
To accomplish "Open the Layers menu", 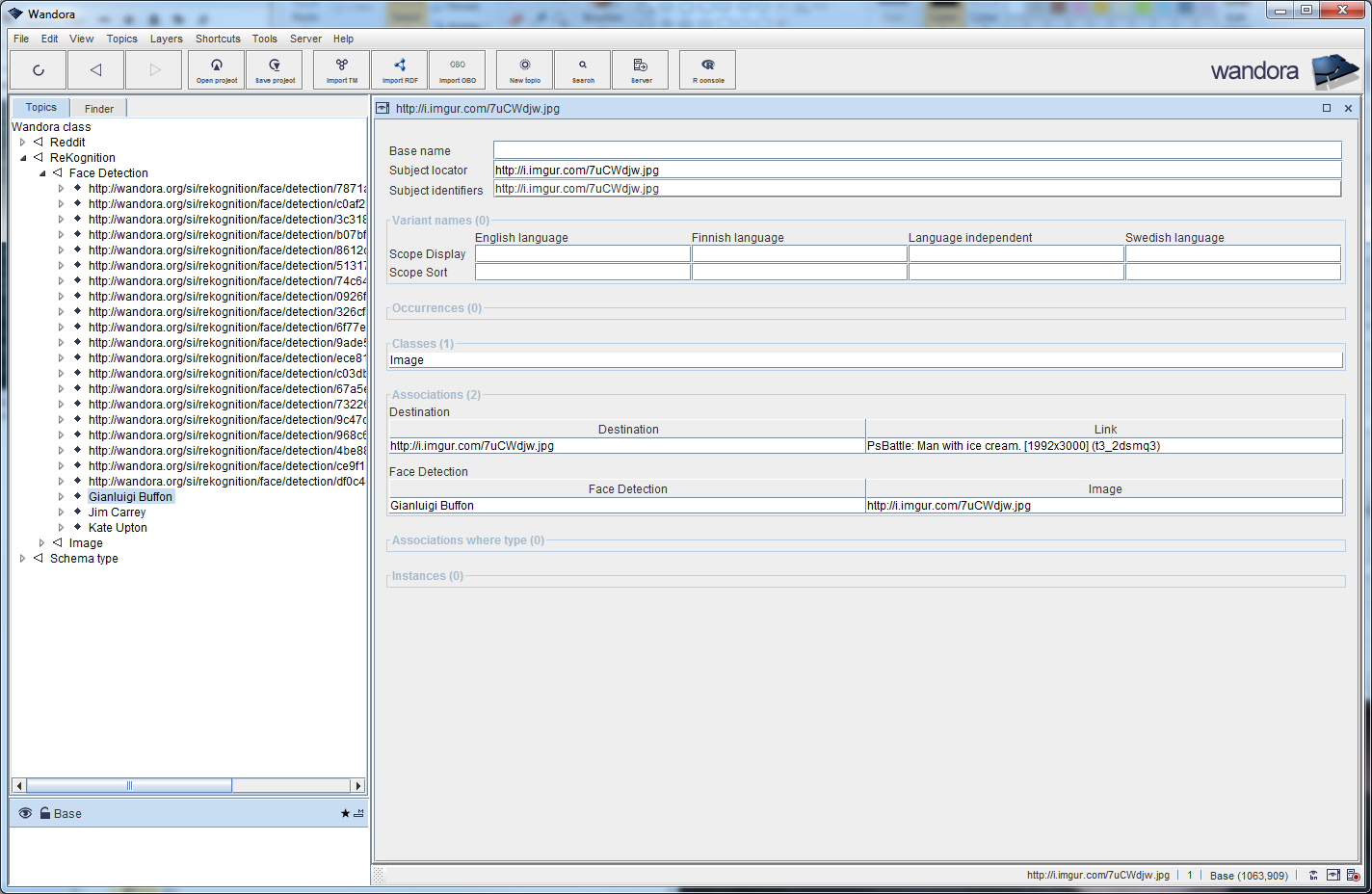I will pos(166,39).
